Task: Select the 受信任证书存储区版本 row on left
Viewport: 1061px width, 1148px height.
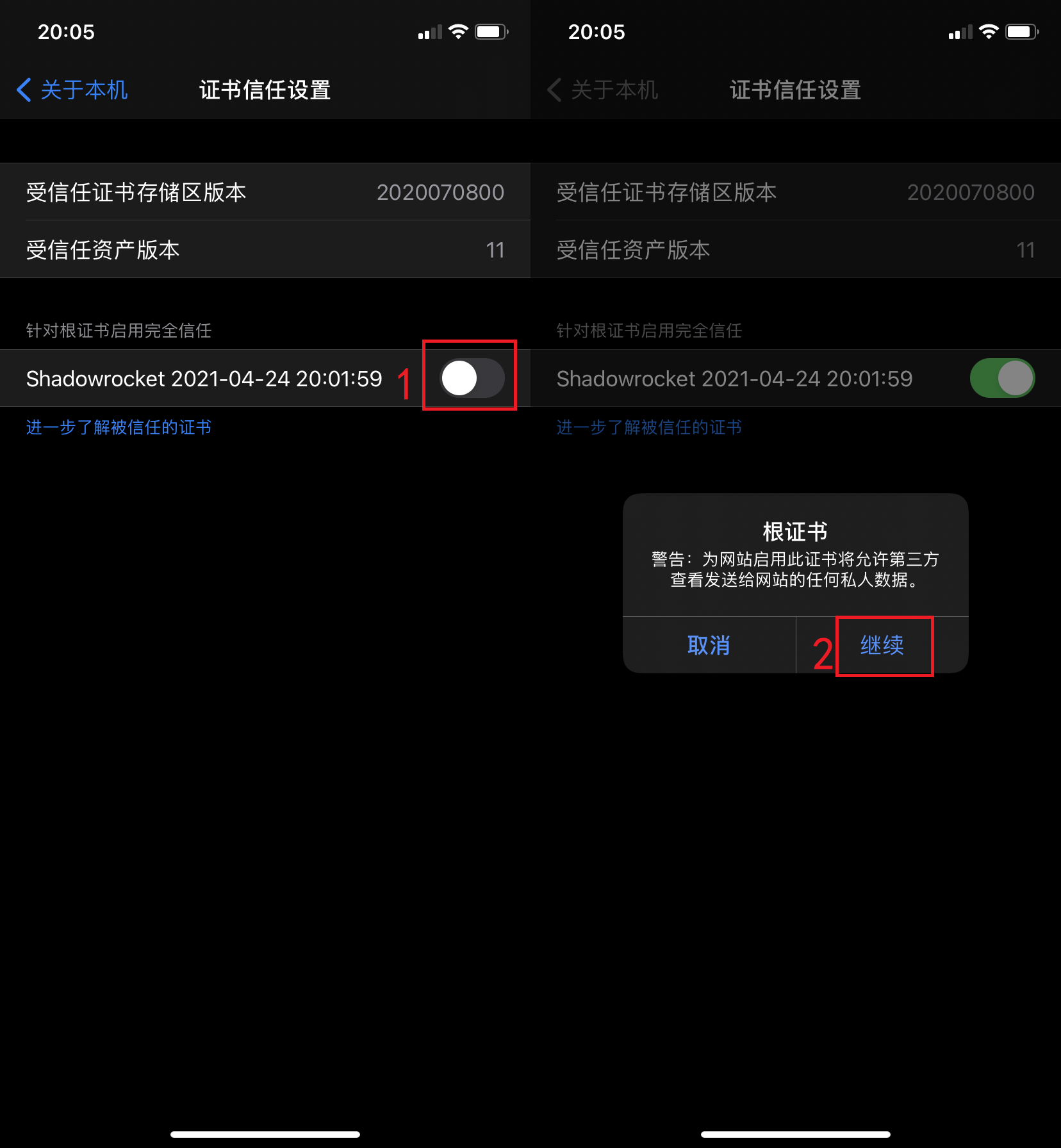Action: pos(265,192)
